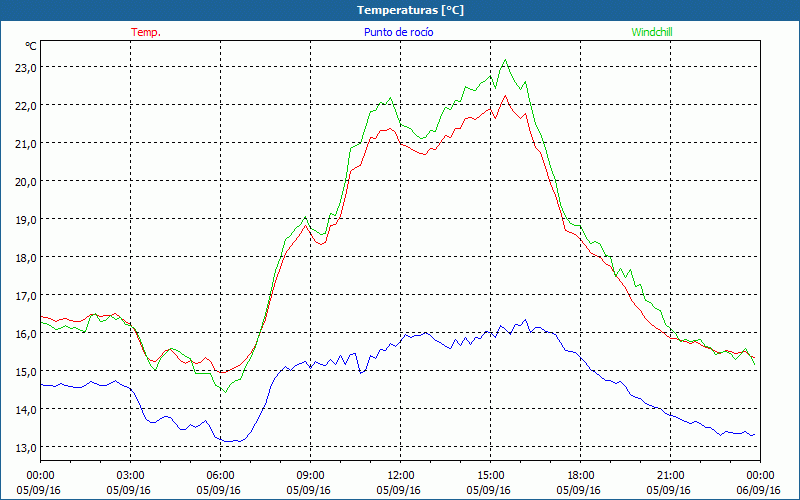
Task: Click the 15:00 time axis label
Action: click(x=490, y=476)
